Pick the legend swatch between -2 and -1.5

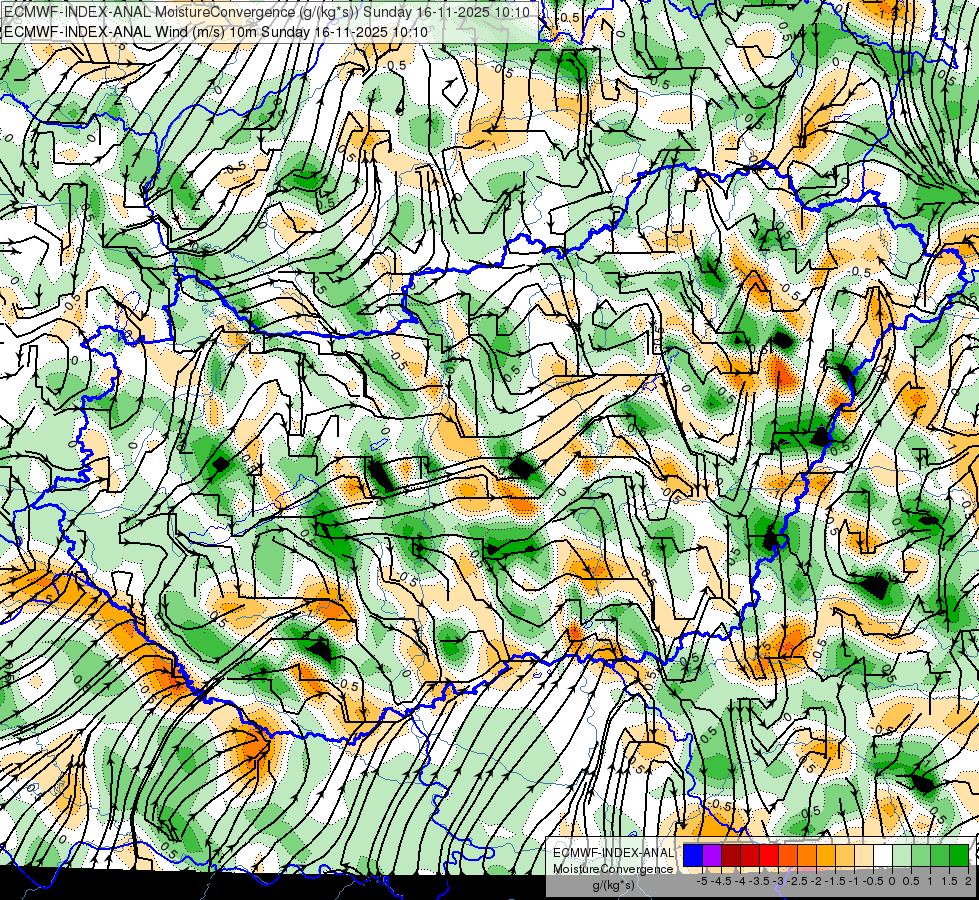(826, 856)
